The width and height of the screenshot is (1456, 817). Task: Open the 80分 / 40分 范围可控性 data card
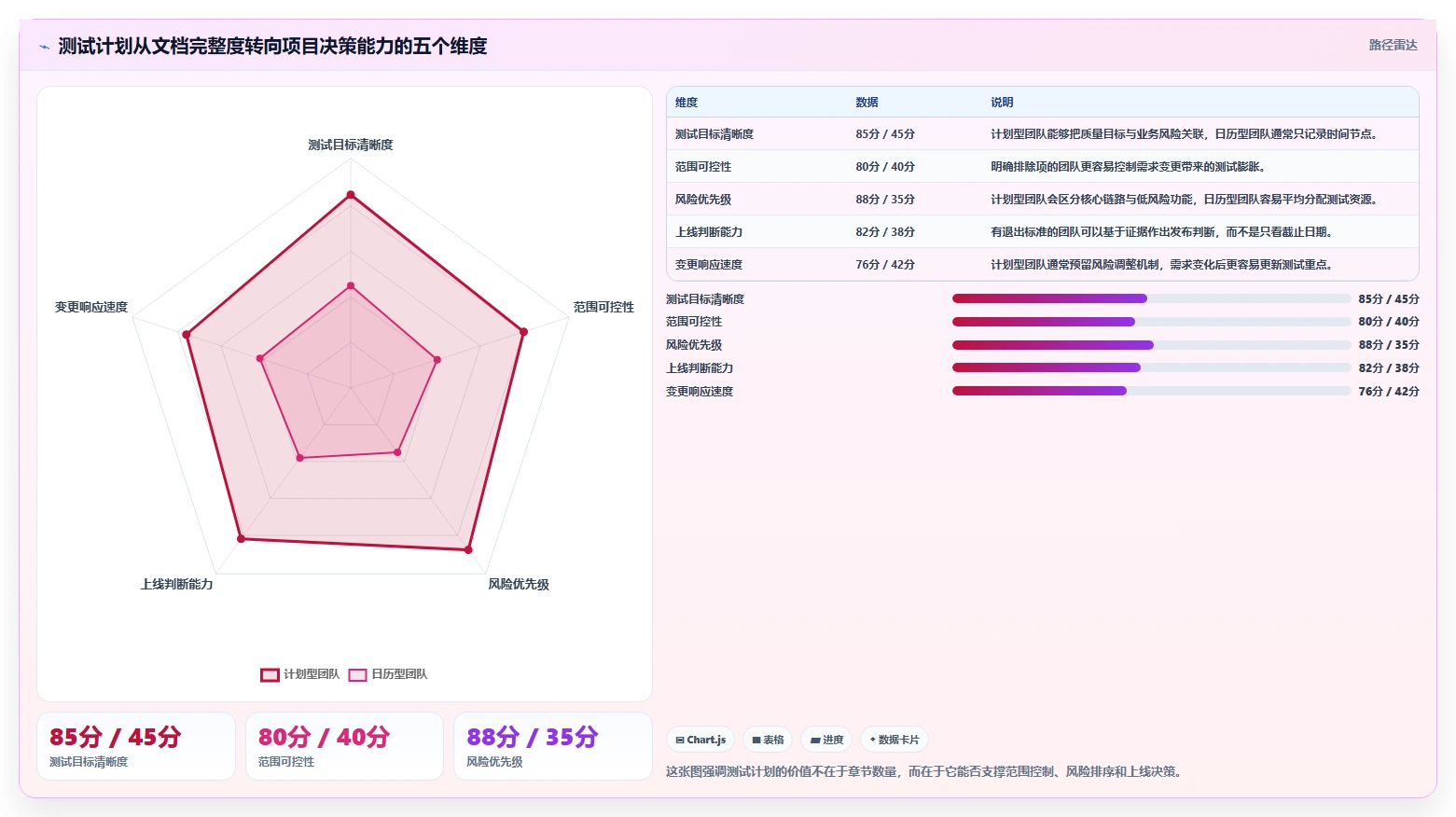344,746
